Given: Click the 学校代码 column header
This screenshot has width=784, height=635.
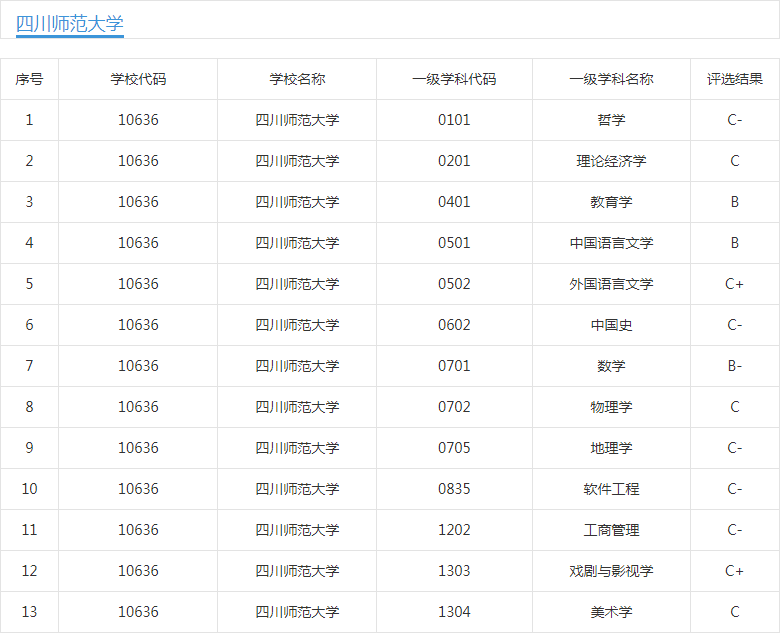Looking at the screenshot, I should click(138, 79).
